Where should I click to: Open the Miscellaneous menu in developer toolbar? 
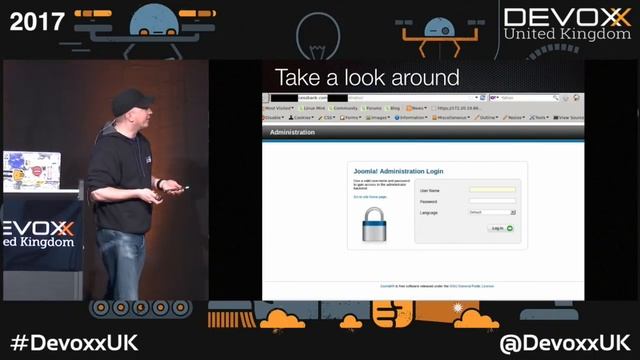[x=451, y=118]
